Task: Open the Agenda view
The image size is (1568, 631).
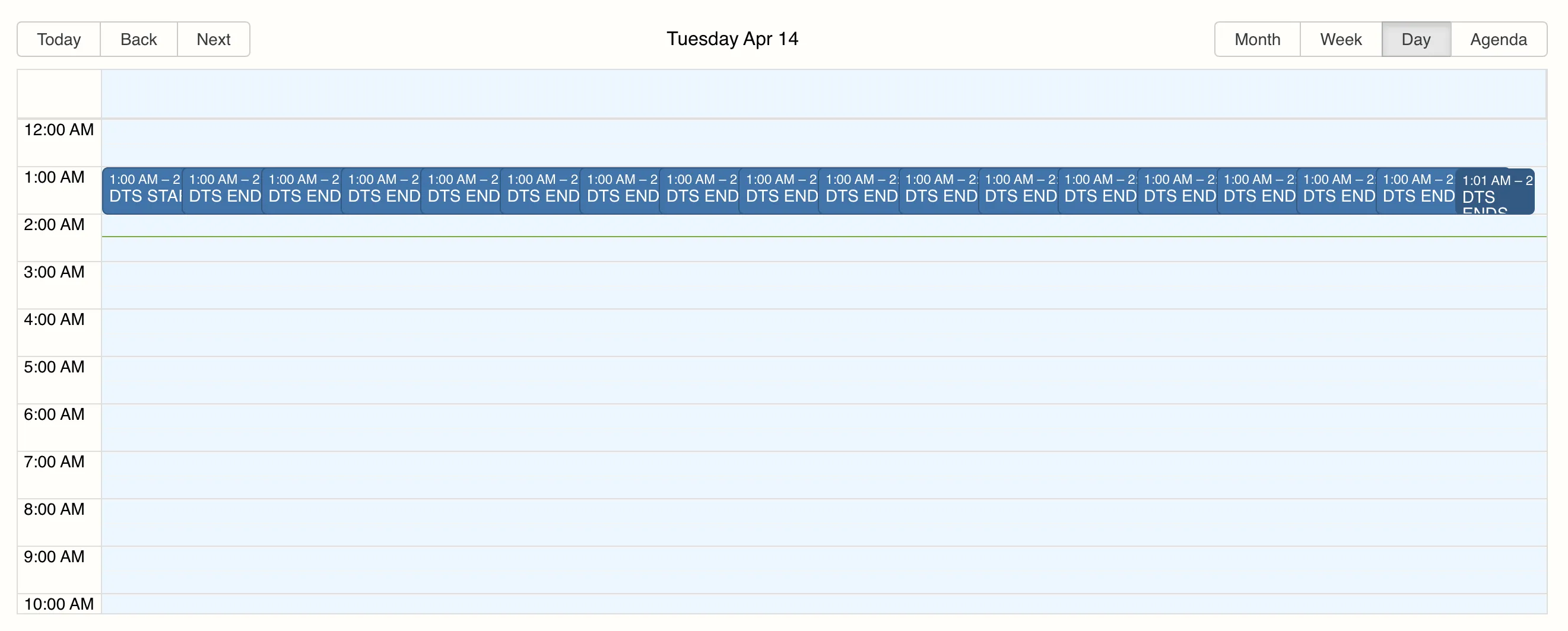Action: click(1498, 40)
